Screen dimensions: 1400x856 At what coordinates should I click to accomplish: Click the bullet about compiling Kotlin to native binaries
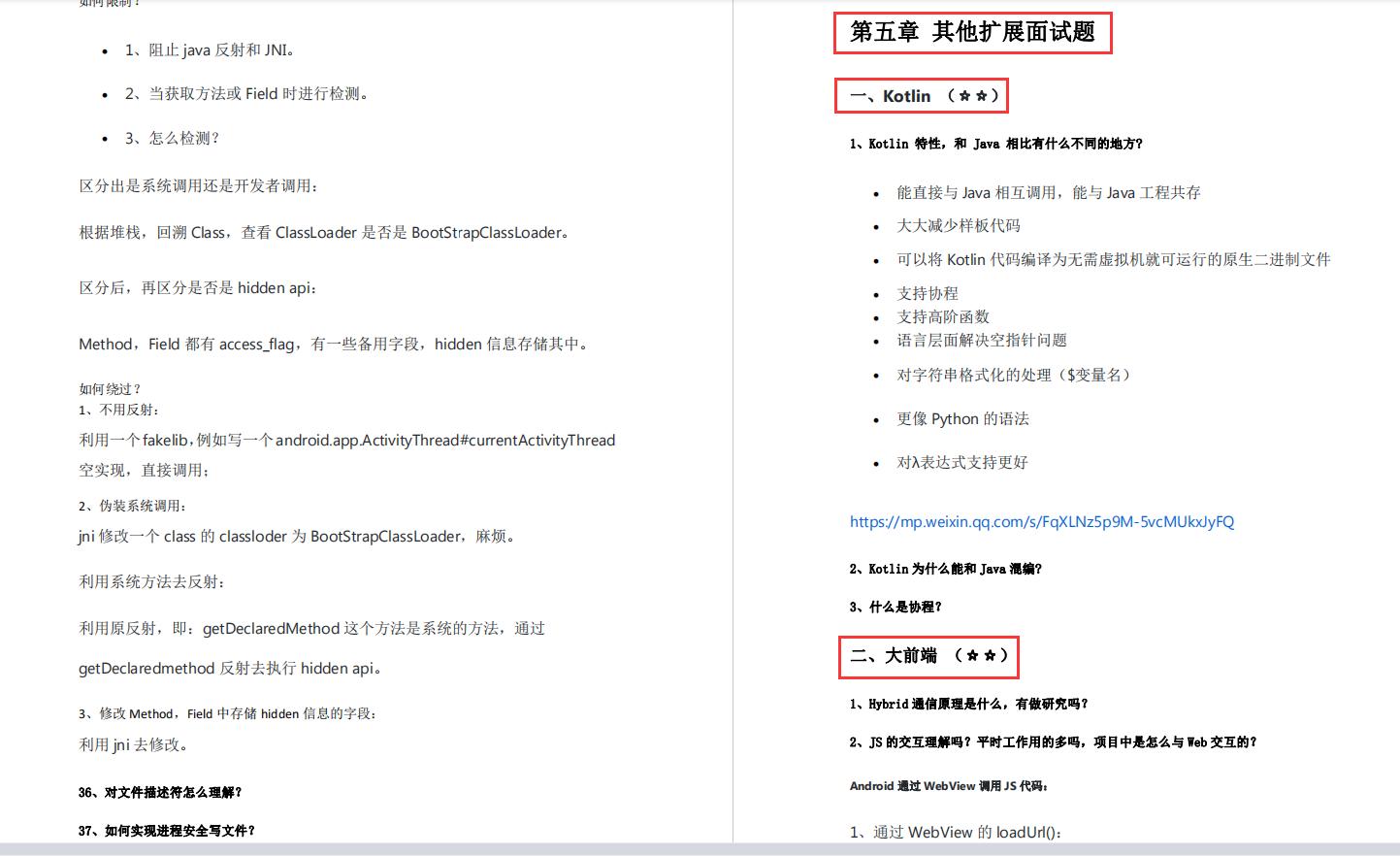(1114, 260)
